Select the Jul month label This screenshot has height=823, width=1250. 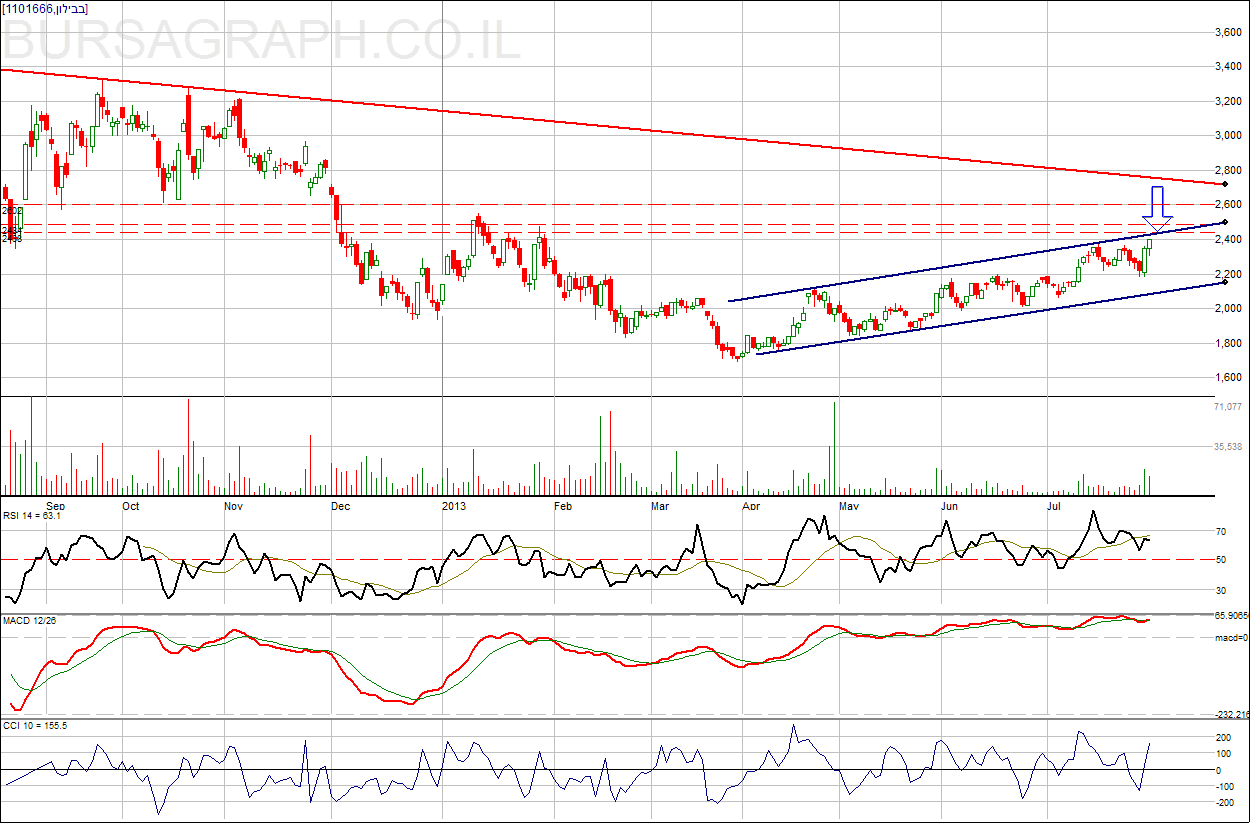[1054, 506]
